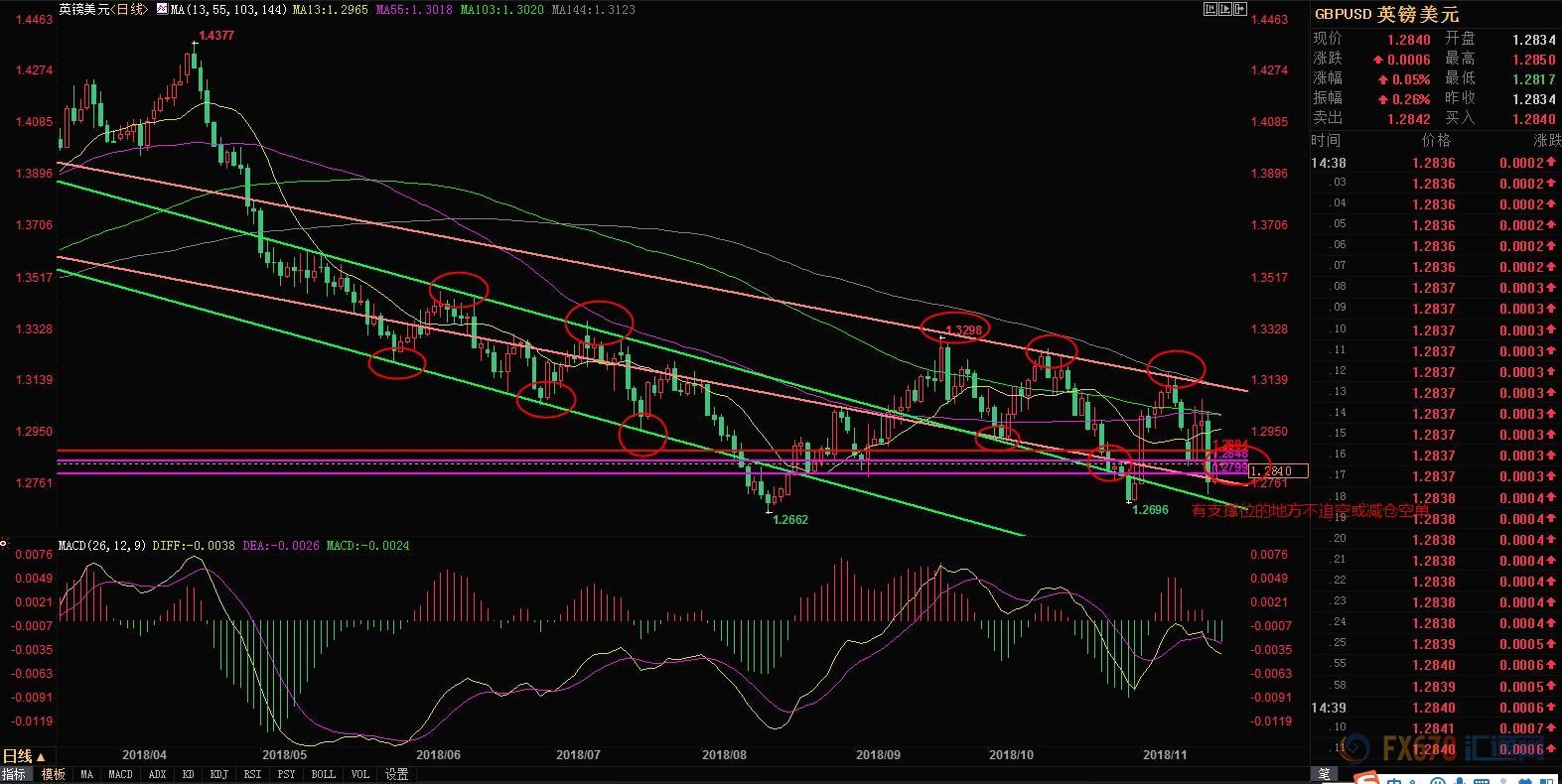Click the first chart tool icon at top right
The image size is (1562, 784).
click(1208, 9)
